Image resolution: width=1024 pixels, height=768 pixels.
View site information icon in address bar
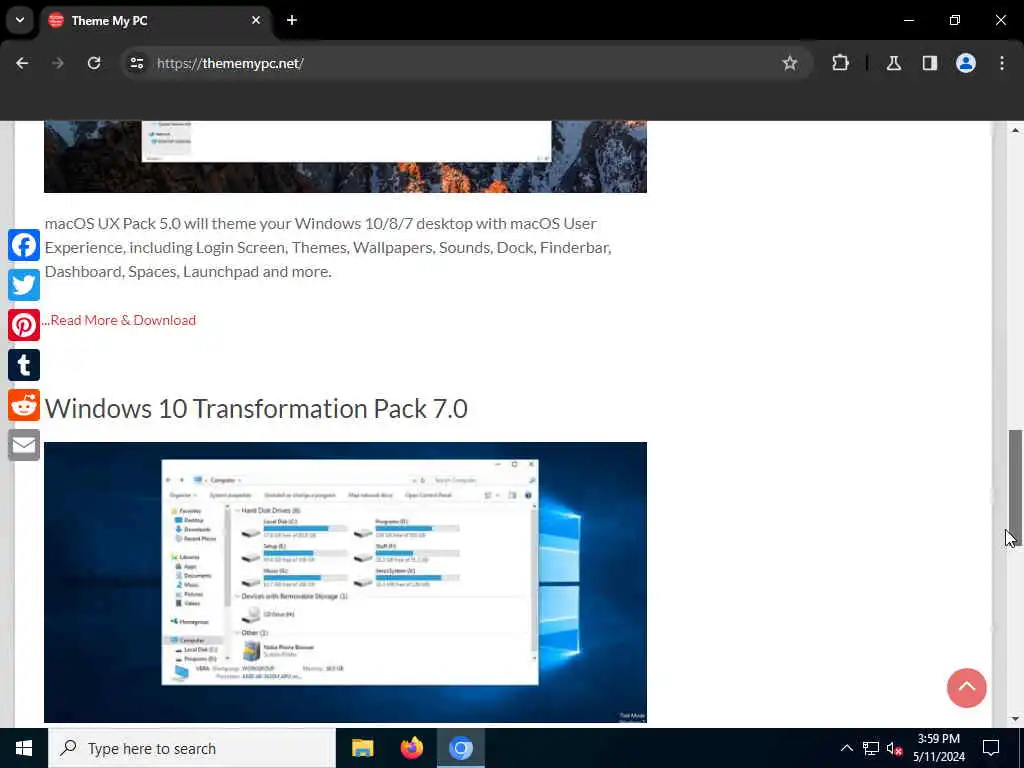click(x=136, y=63)
